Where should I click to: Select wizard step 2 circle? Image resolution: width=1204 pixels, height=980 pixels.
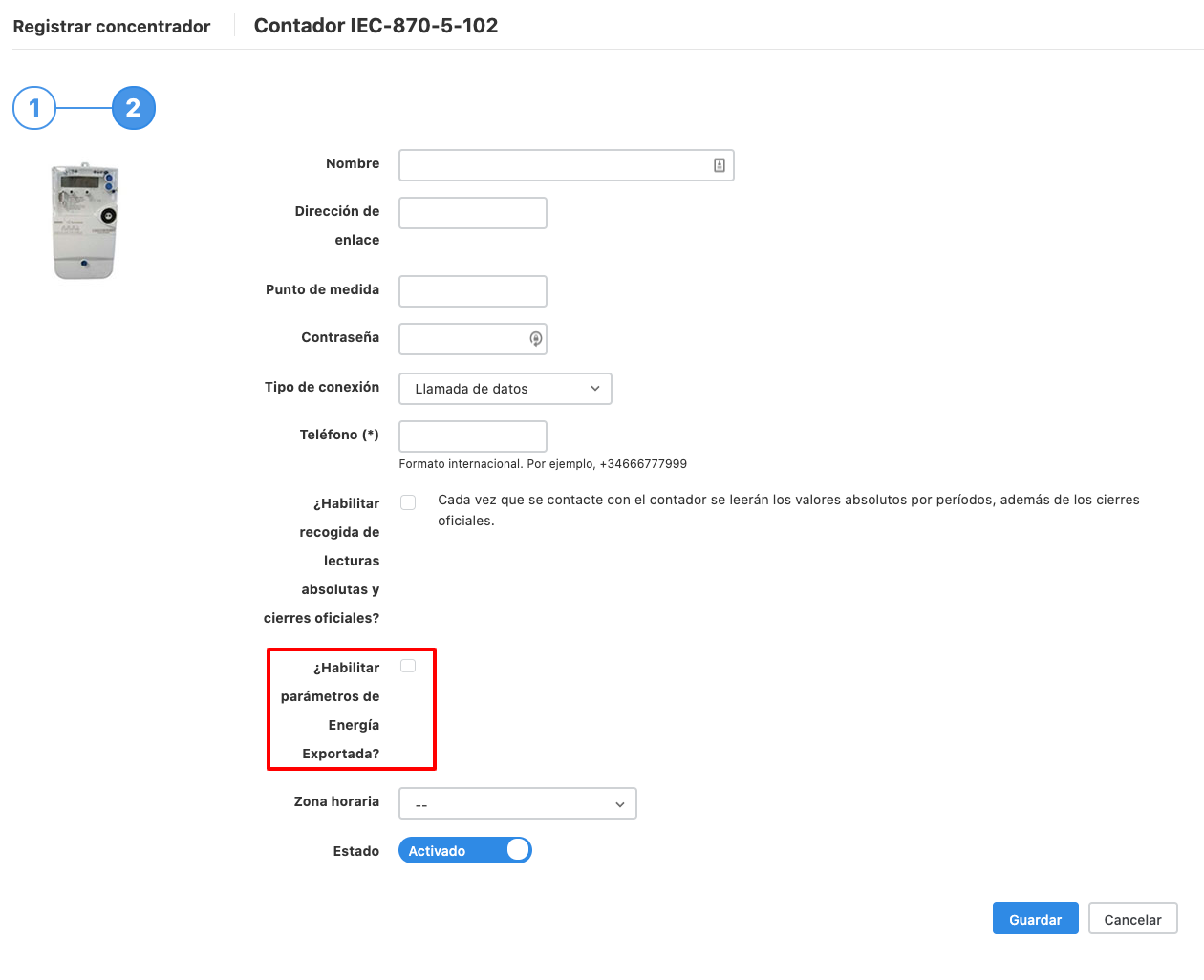click(x=134, y=108)
